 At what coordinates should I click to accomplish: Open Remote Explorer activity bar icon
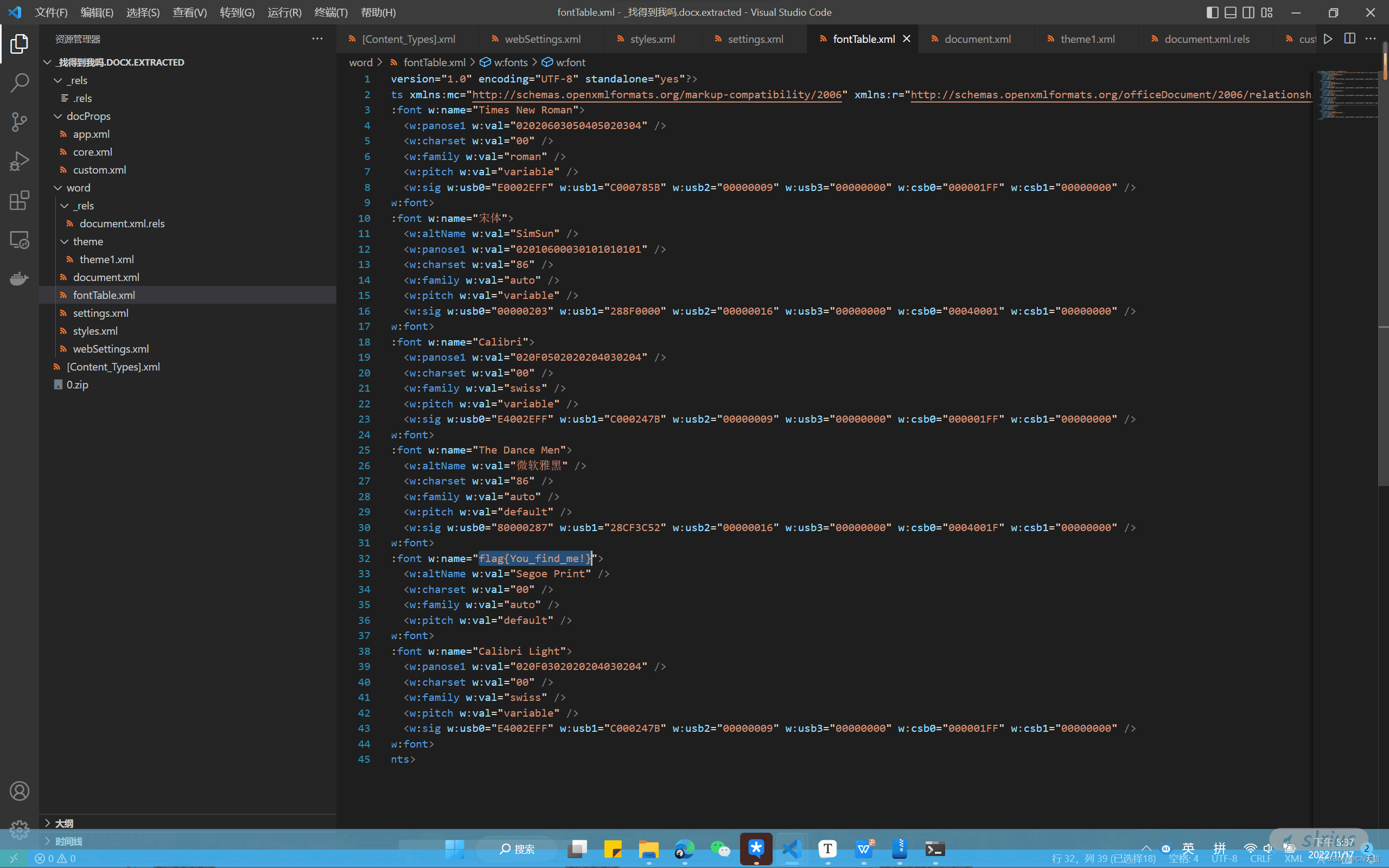[20, 239]
